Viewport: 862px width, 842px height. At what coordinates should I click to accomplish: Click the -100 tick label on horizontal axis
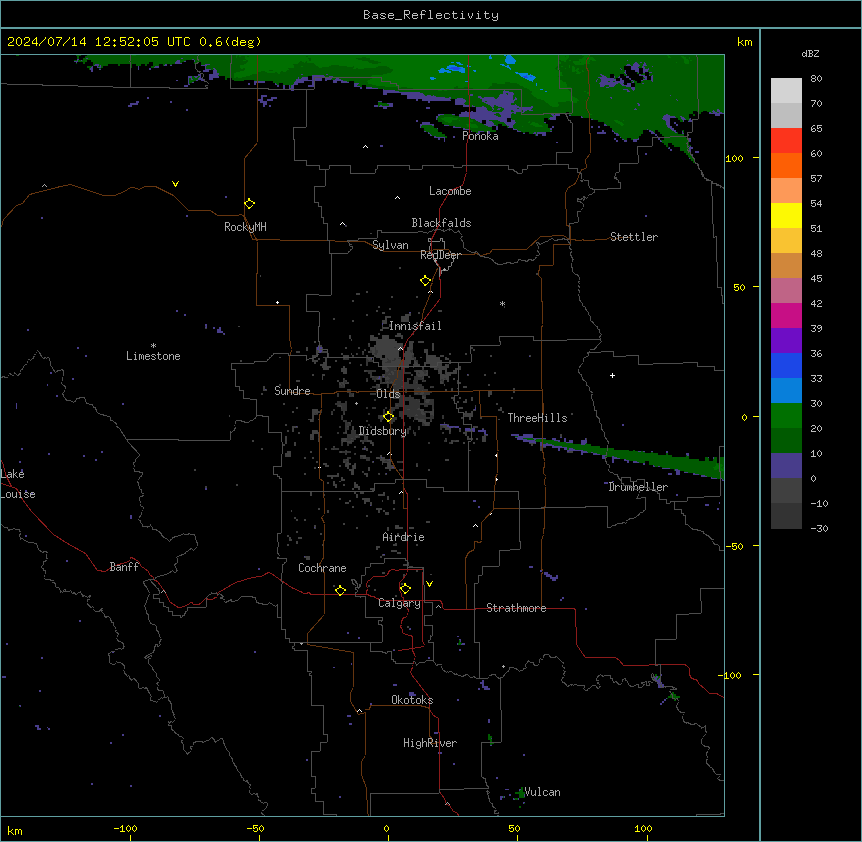click(x=125, y=828)
